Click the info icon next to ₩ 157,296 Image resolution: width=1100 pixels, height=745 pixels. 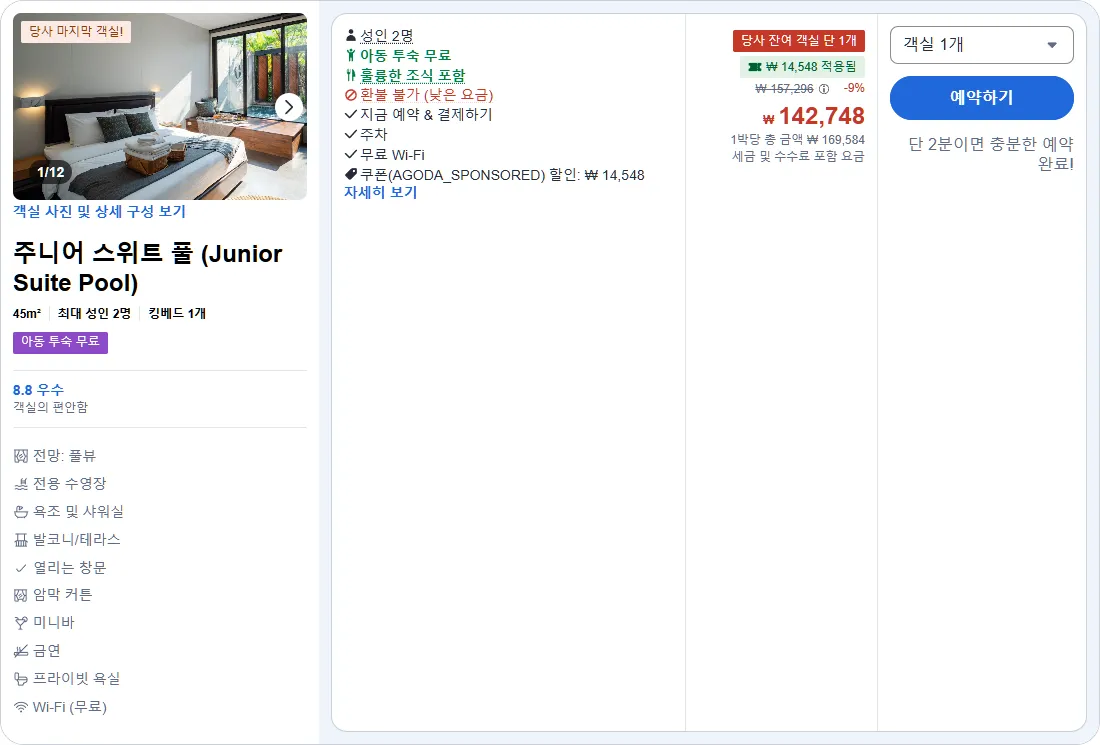[824, 89]
